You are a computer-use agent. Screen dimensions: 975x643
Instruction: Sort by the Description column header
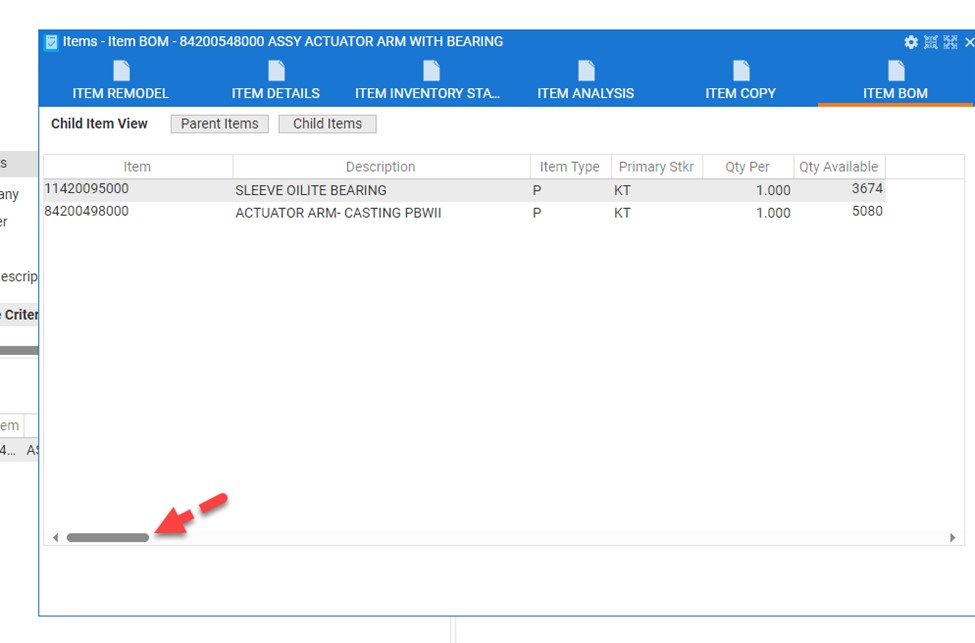click(380, 167)
